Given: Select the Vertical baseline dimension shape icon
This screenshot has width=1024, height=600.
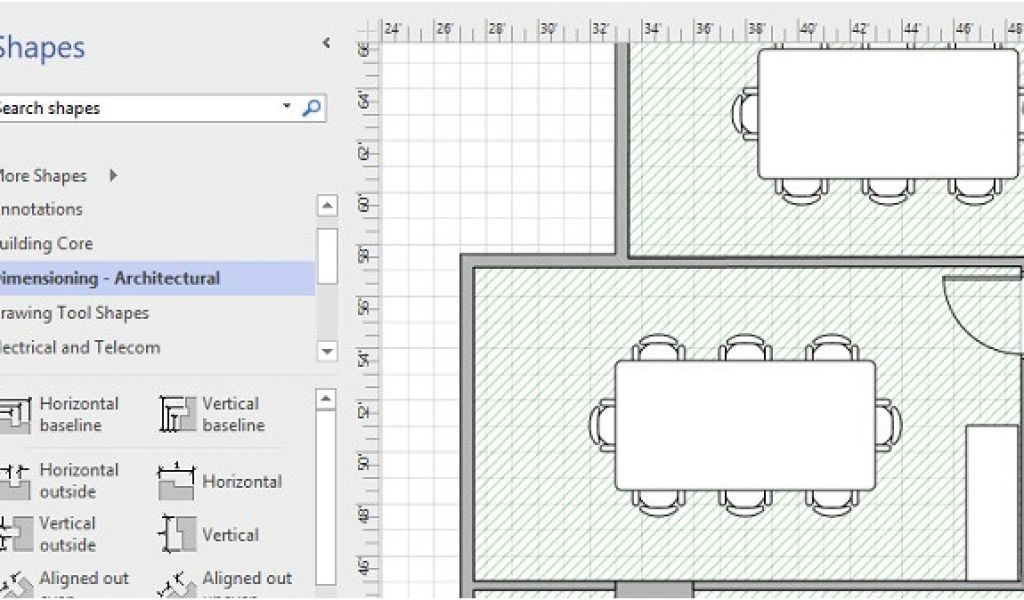Looking at the screenshot, I should coord(177,415).
